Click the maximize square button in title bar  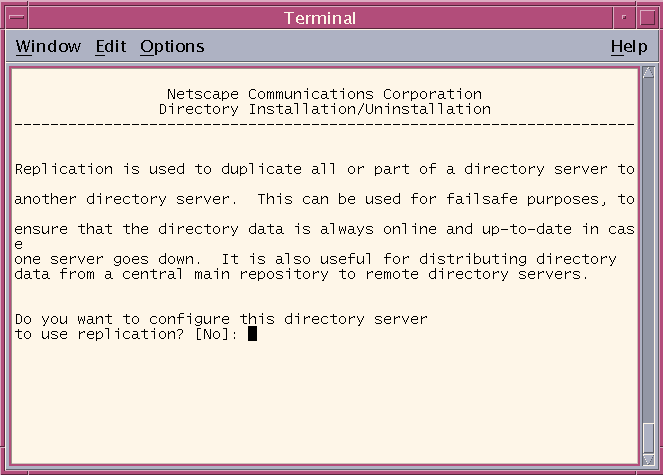click(647, 18)
